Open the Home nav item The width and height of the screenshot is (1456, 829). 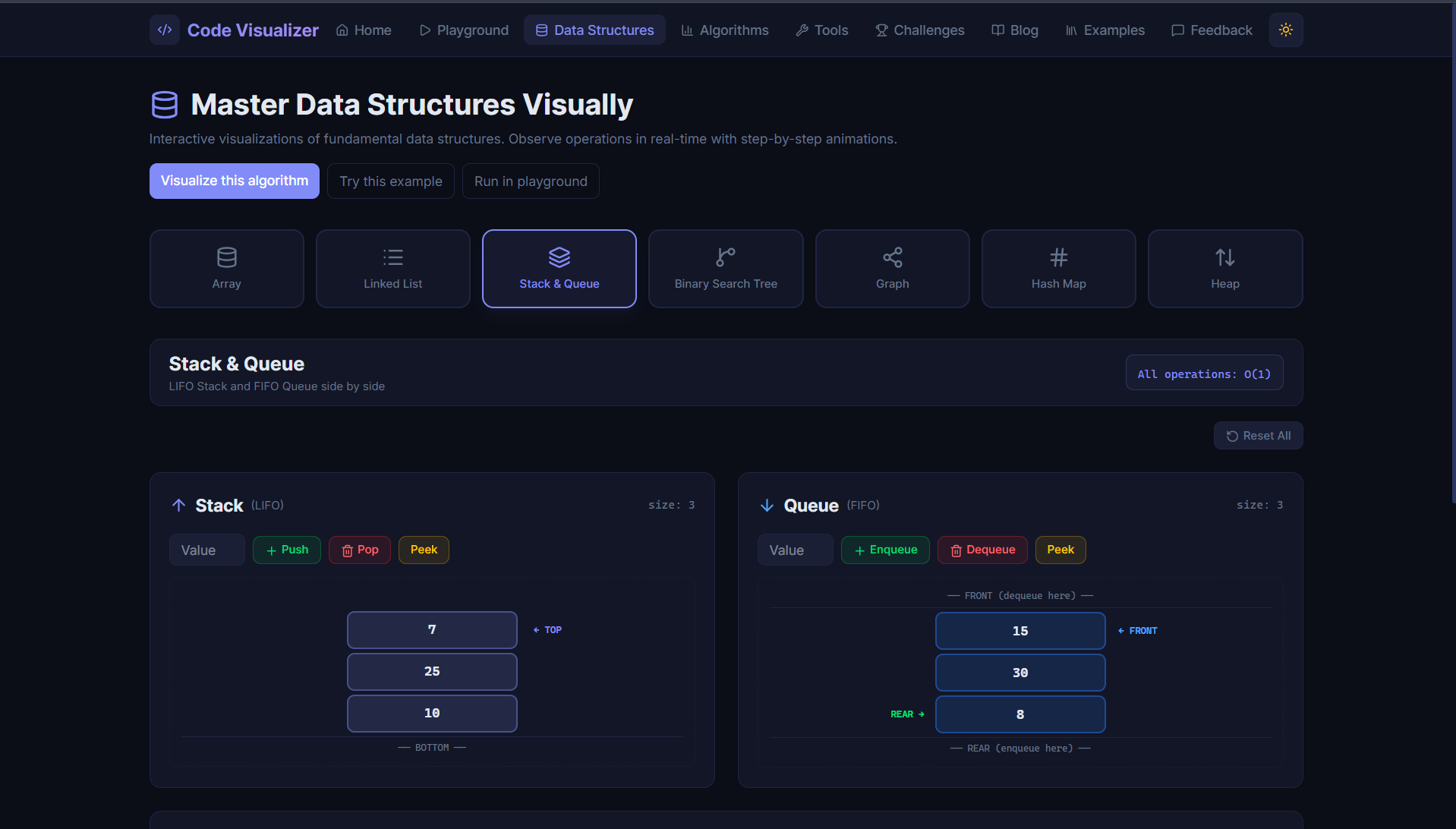point(364,30)
